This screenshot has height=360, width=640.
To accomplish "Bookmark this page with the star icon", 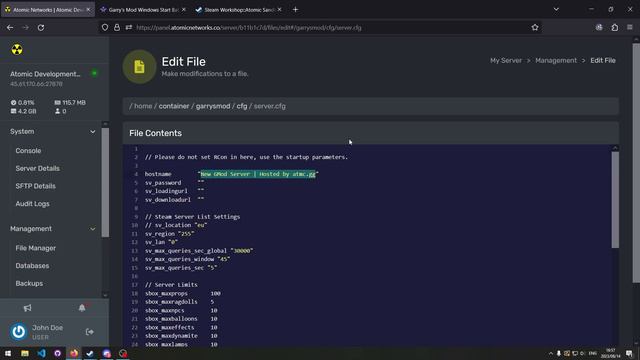I will [535, 27].
